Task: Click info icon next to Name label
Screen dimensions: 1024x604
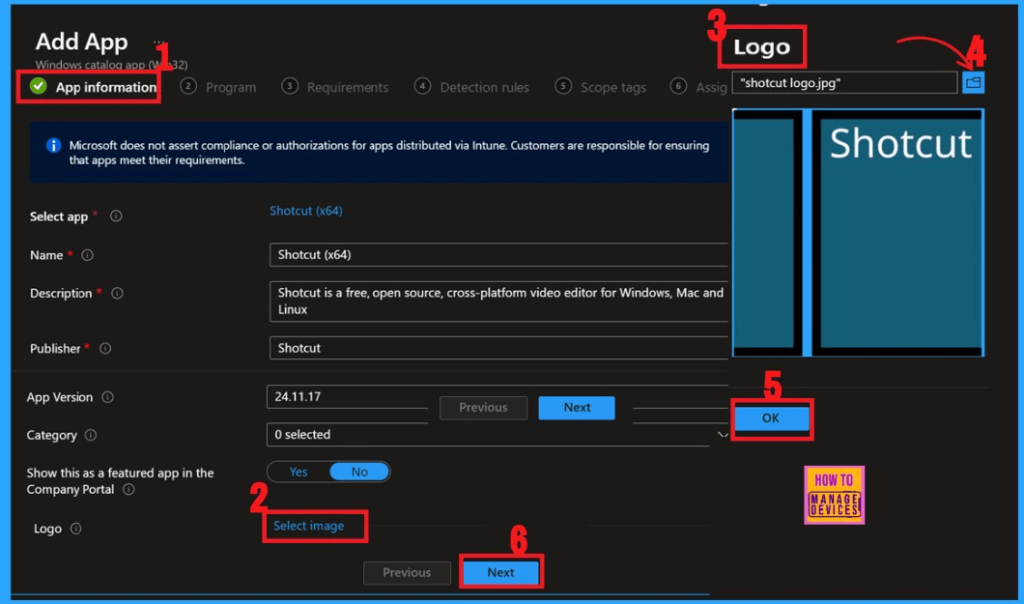Action: 87,255
